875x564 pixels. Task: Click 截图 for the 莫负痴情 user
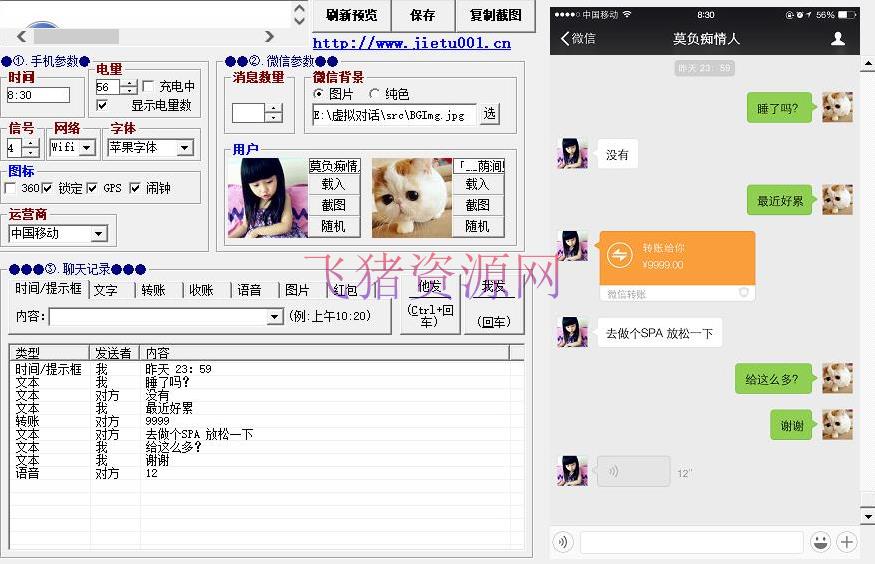pyautogui.click(x=334, y=205)
